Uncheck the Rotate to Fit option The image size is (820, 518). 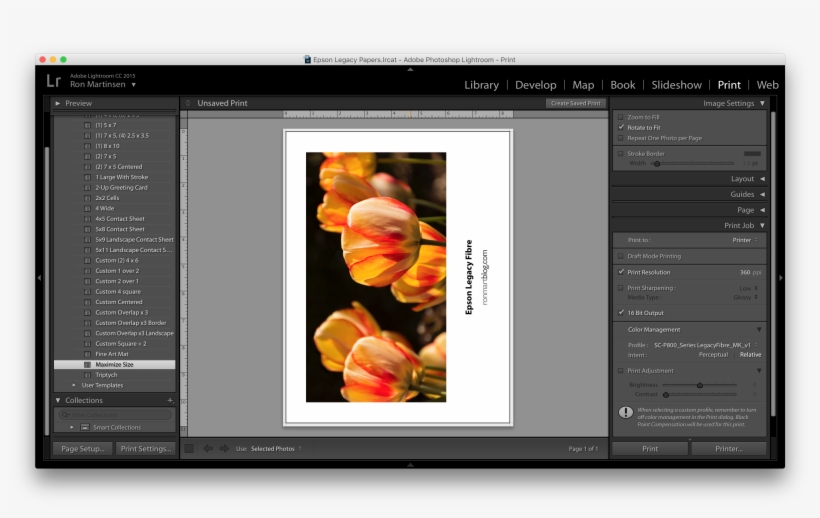(621, 128)
